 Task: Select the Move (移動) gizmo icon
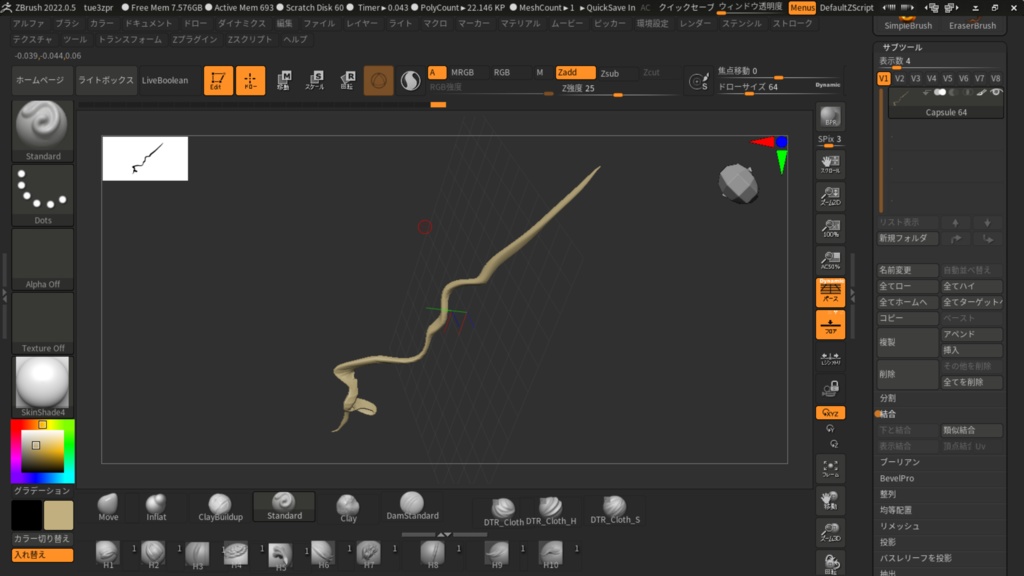(x=283, y=80)
